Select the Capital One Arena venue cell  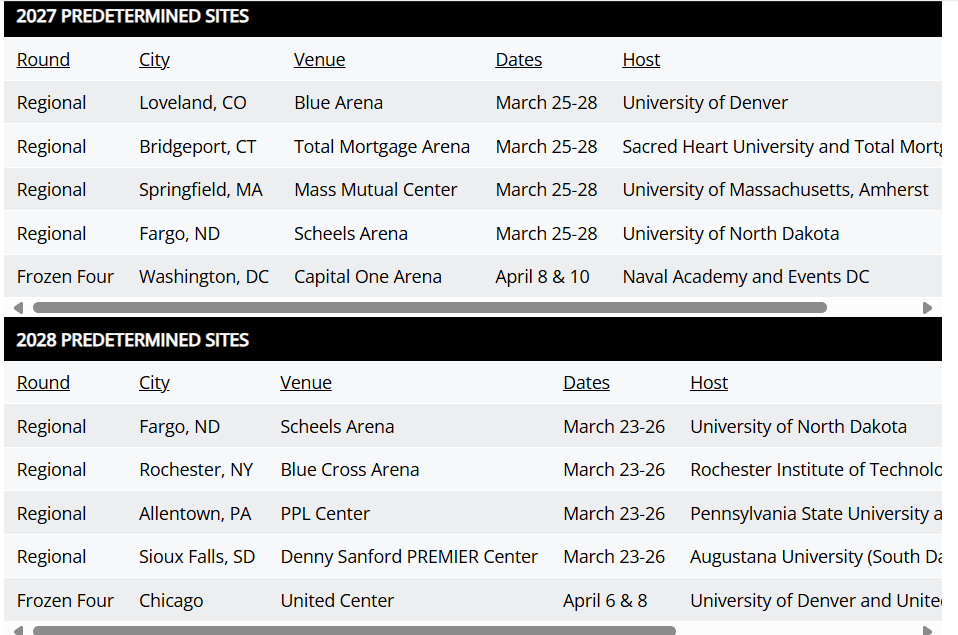tap(368, 277)
